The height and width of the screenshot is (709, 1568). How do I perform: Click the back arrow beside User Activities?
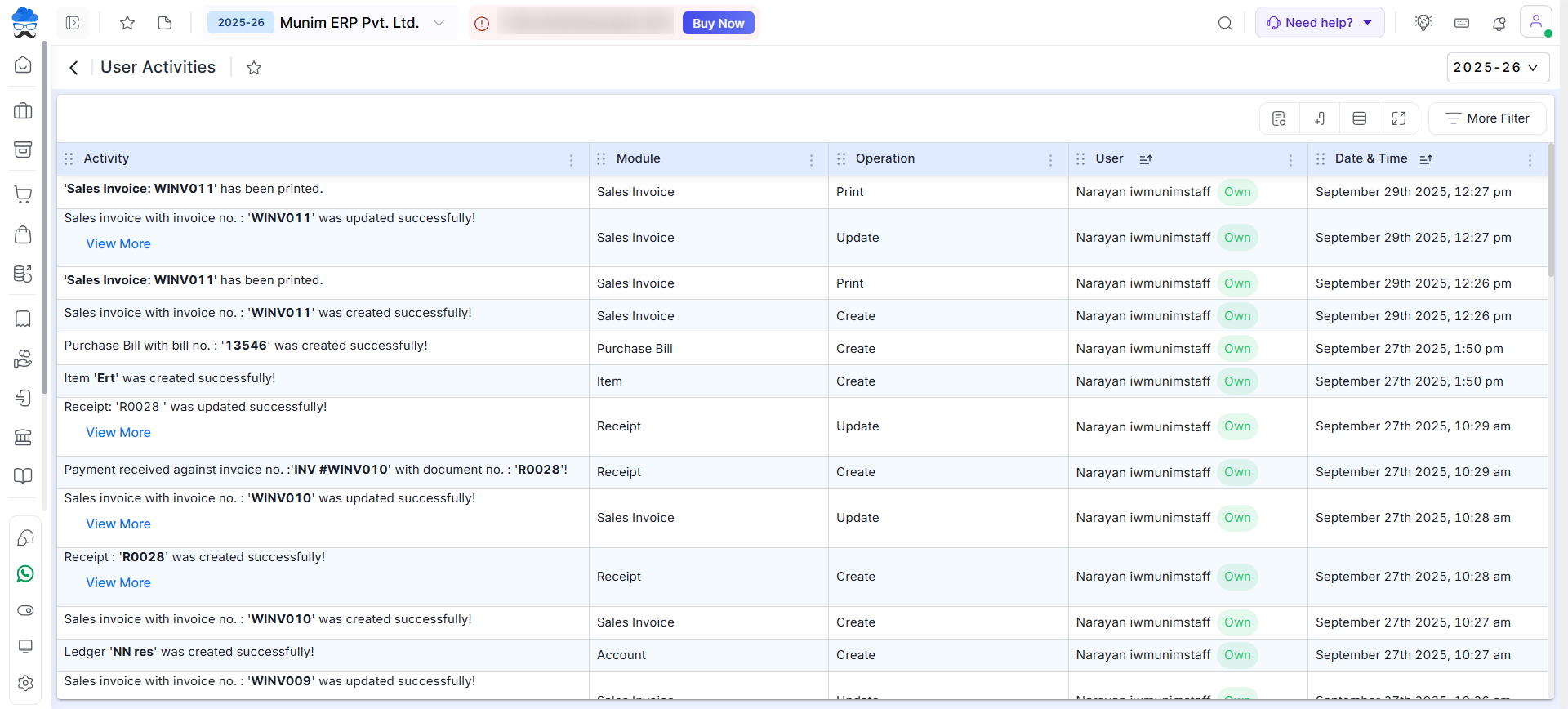click(74, 68)
